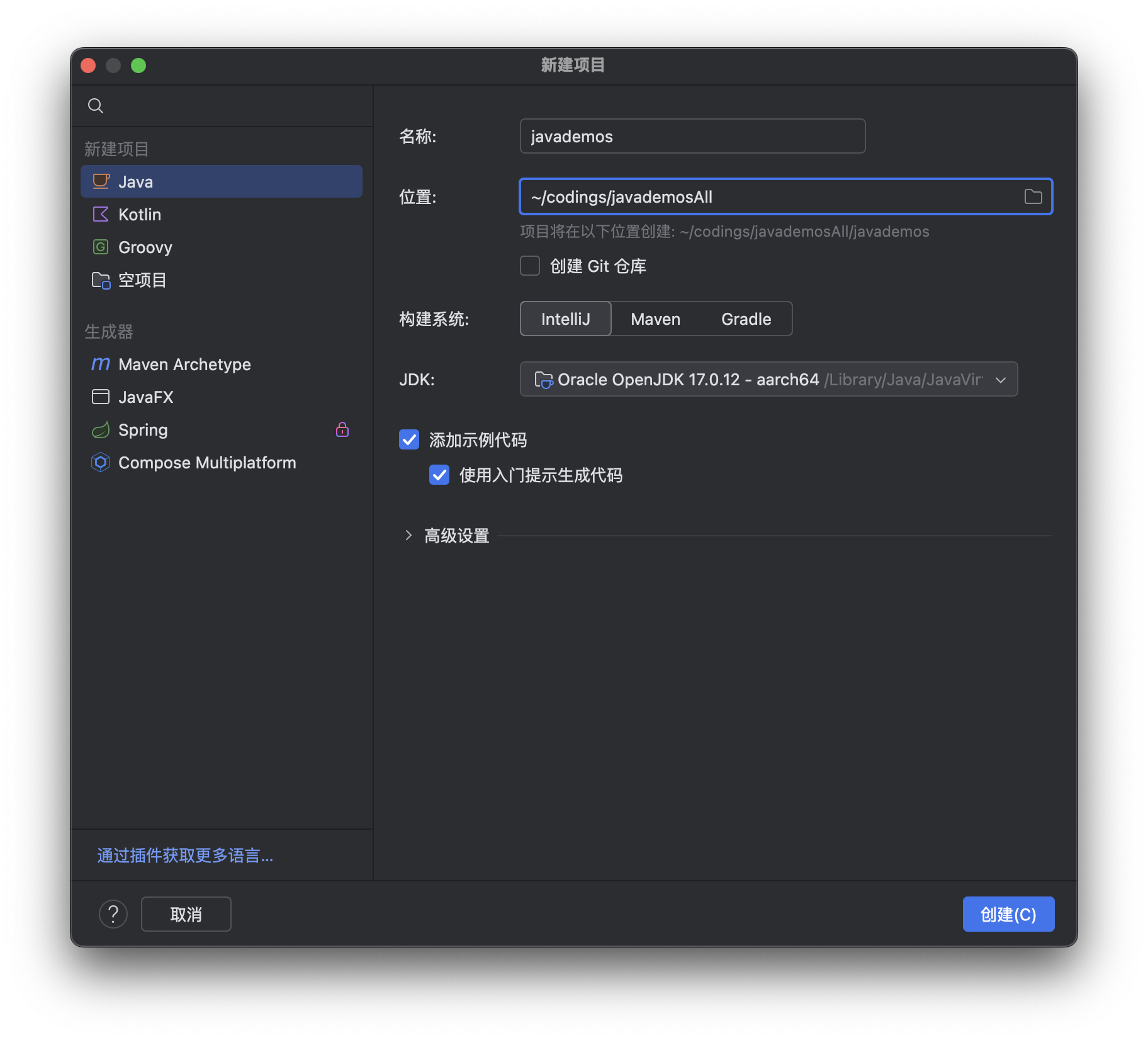Click the Compose Multiplatform hexagon icon
1148x1040 pixels.
pos(101,462)
